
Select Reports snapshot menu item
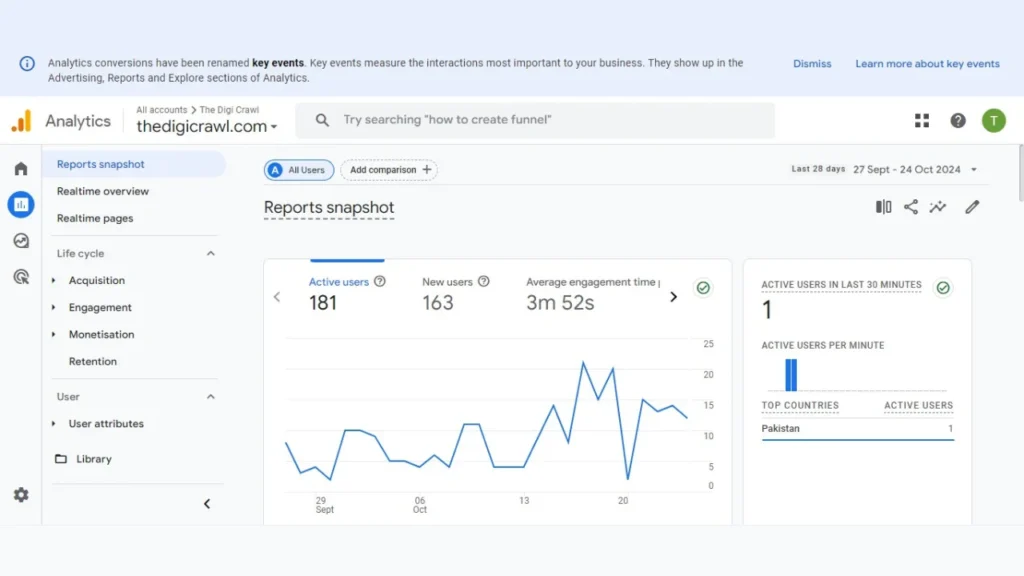(x=134, y=164)
